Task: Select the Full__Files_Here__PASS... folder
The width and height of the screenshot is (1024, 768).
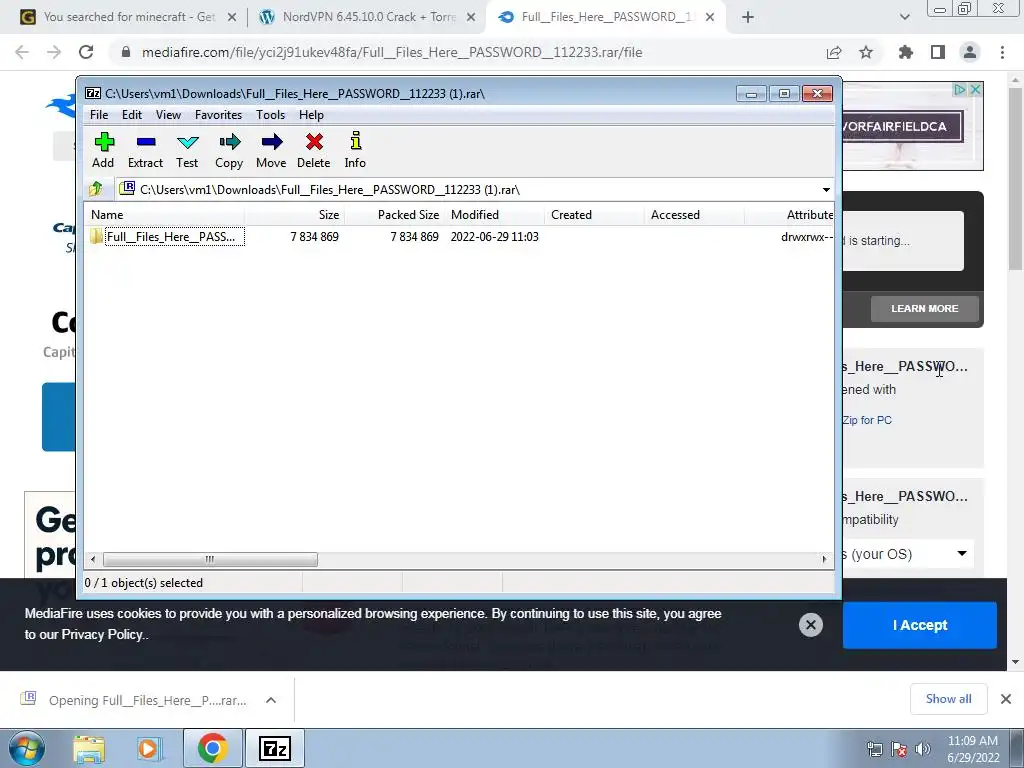Action: pyautogui.click(x=167, y=236)
